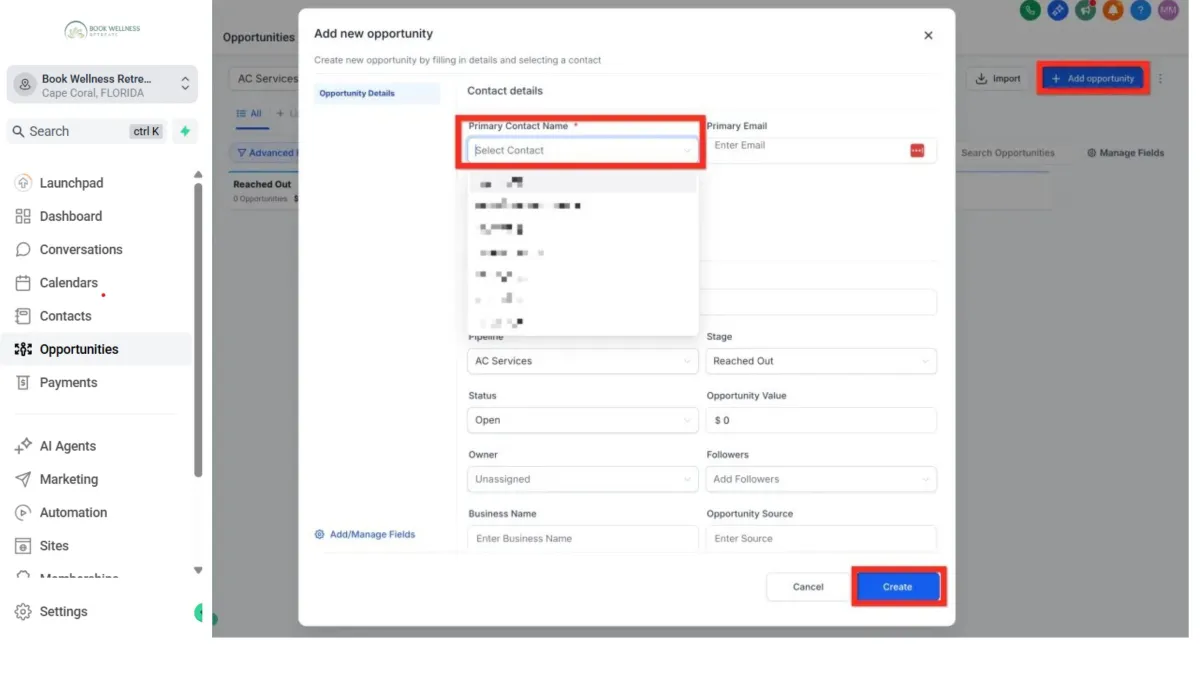The image size is (1200, 687).
Task: Click the Opportunity Value field
Action: coord(821,420)
